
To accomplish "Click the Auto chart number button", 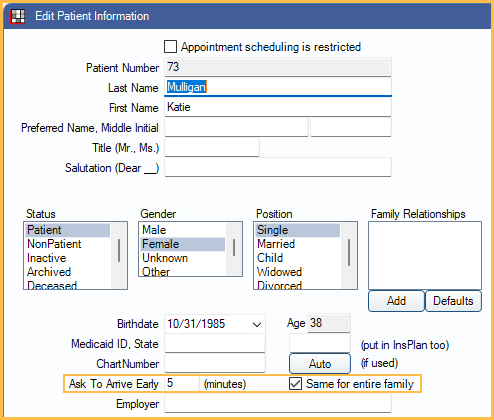I will 320,364.
